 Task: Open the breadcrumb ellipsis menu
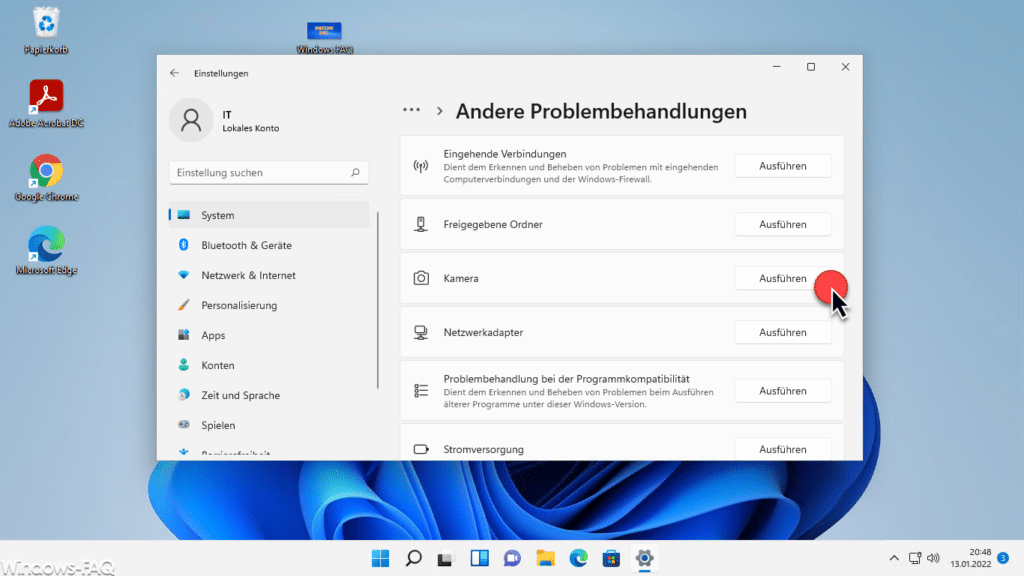pos(411,110)
